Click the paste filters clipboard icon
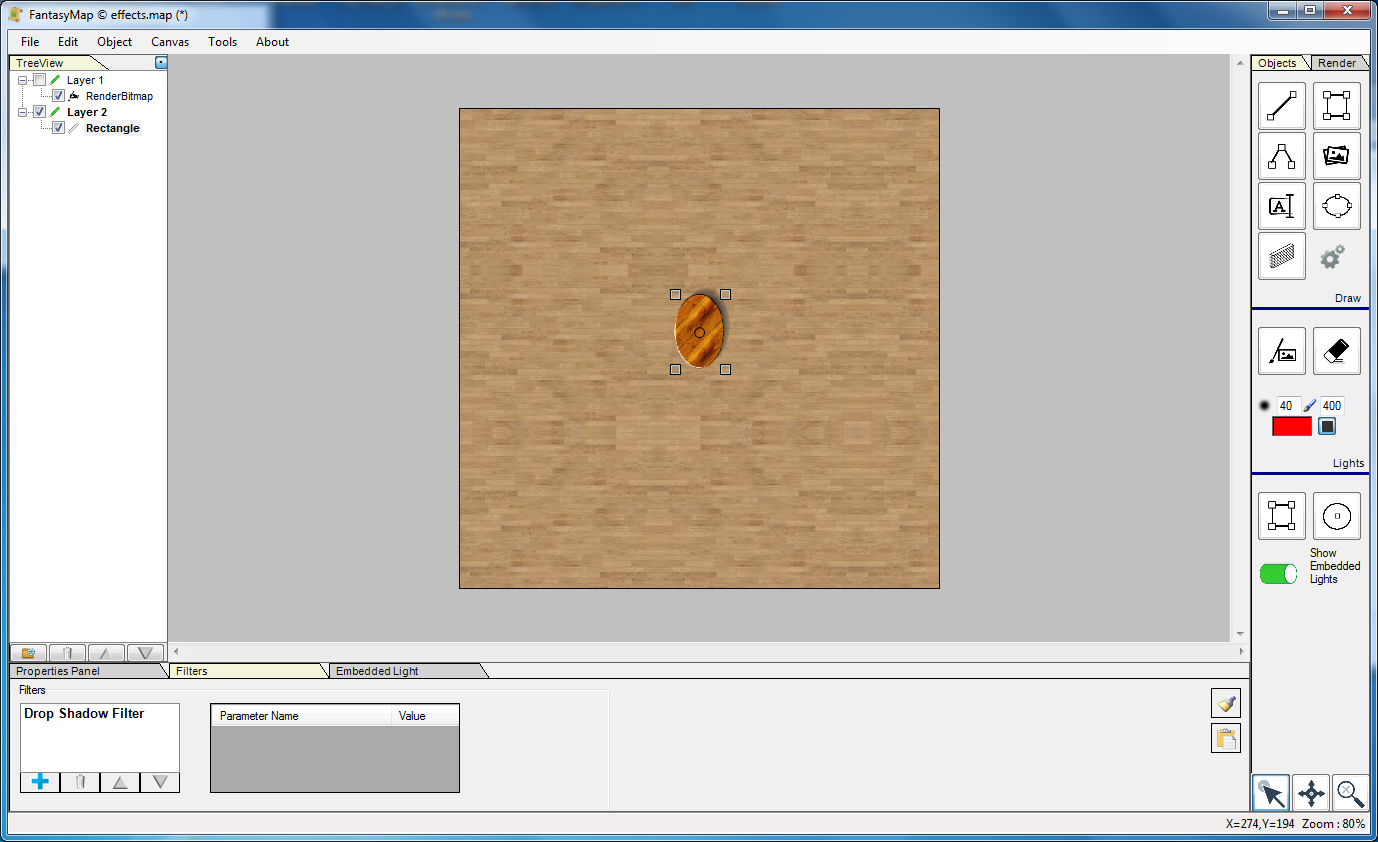 click(1226, 739)
